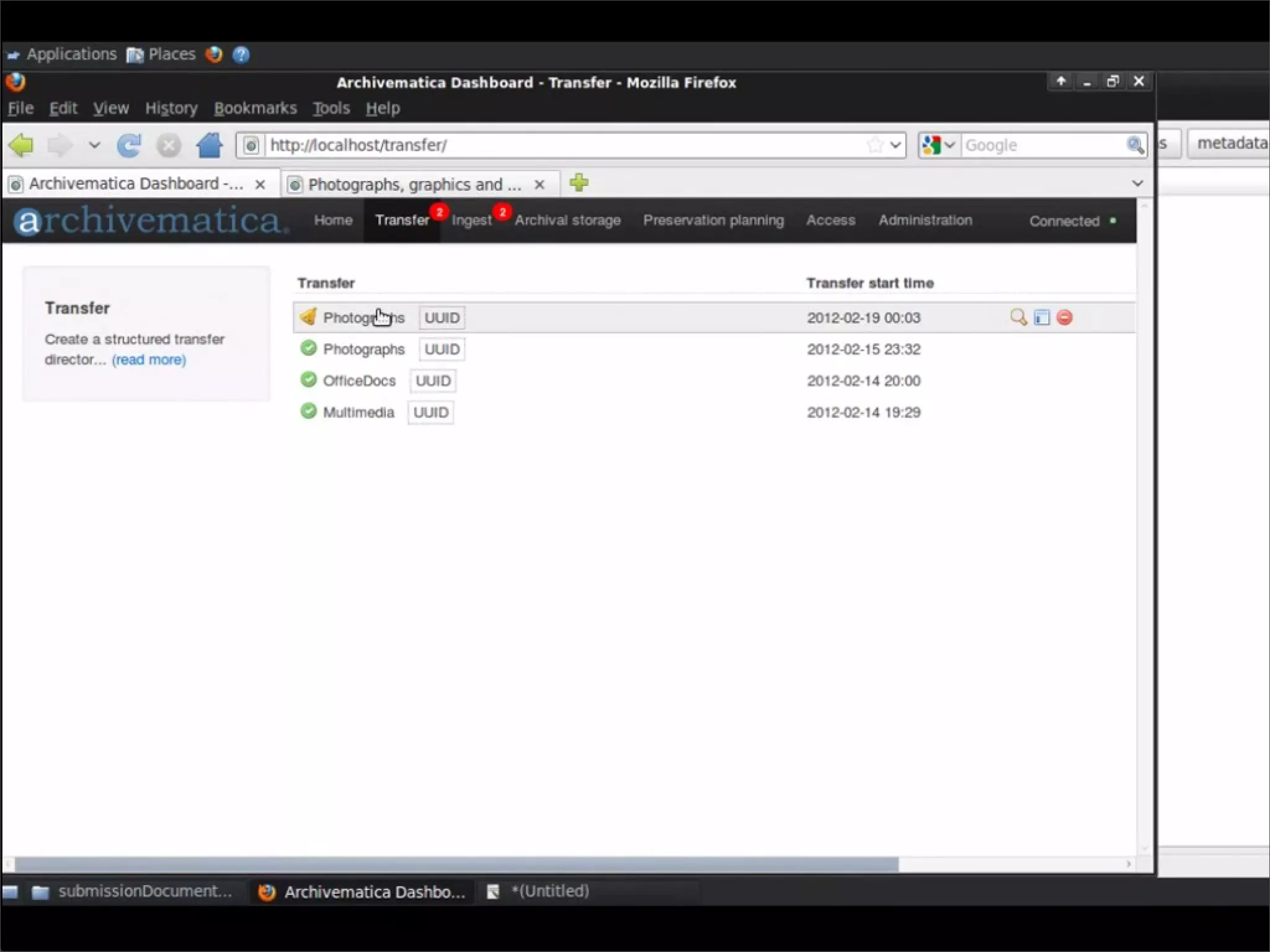Screen dimensions: 1270x952
Task: Click the magnifier icon on the Photographs transfer row
Action: tap(1018, 317)
